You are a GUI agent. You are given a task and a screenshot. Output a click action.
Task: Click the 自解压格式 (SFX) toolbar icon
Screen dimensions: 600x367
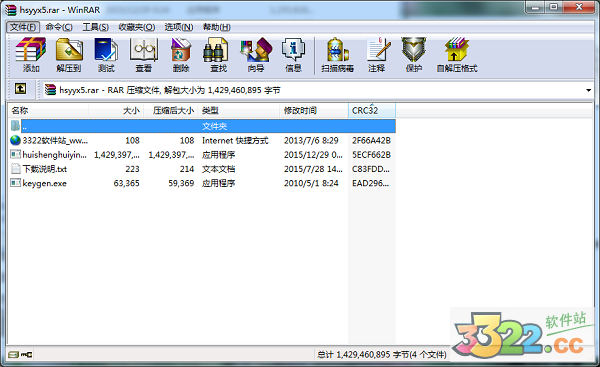457,50
